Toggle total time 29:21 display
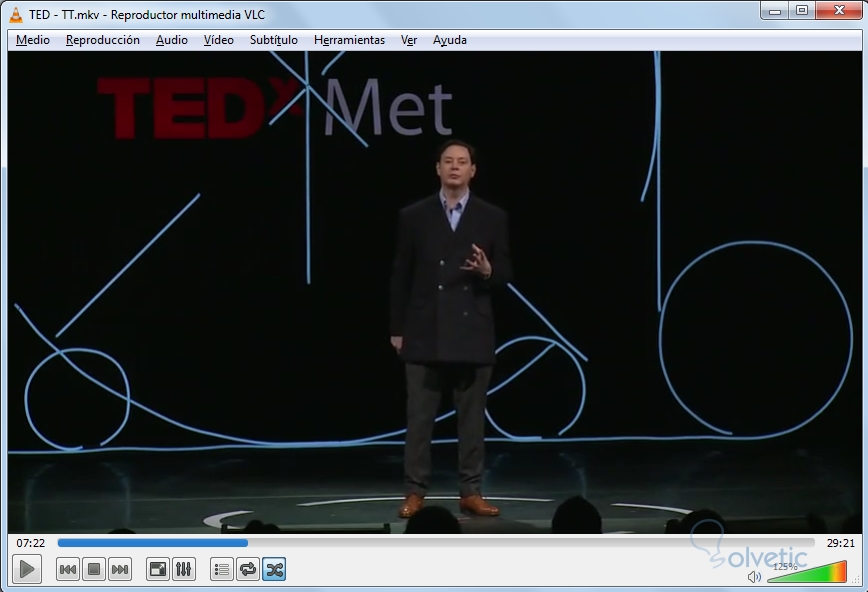This screenshot has width=868, height=592. tap(840, 543)
